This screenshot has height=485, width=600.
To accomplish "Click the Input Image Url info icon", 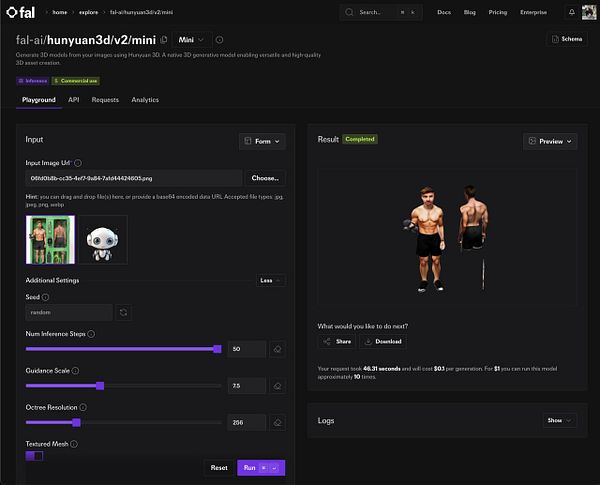I will [78, 163].
